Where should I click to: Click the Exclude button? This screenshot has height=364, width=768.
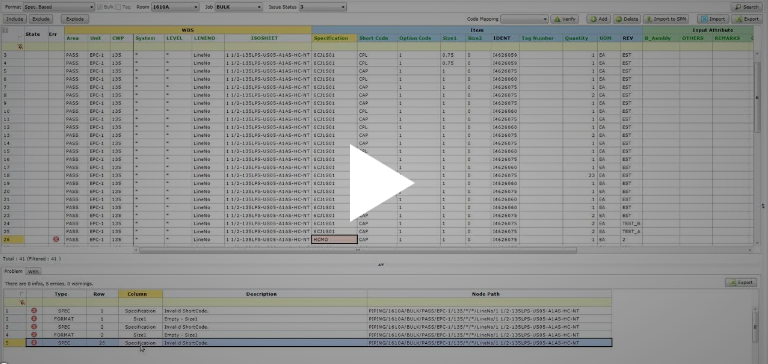click(41, 19)
